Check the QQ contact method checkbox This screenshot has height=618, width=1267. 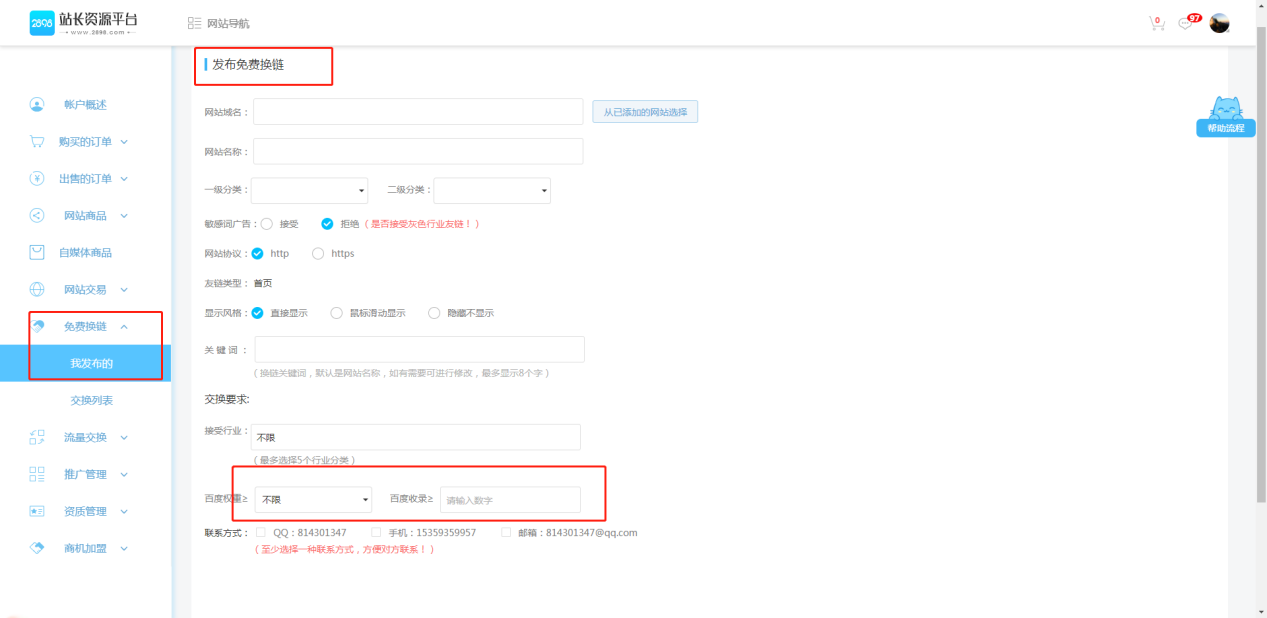261,533
